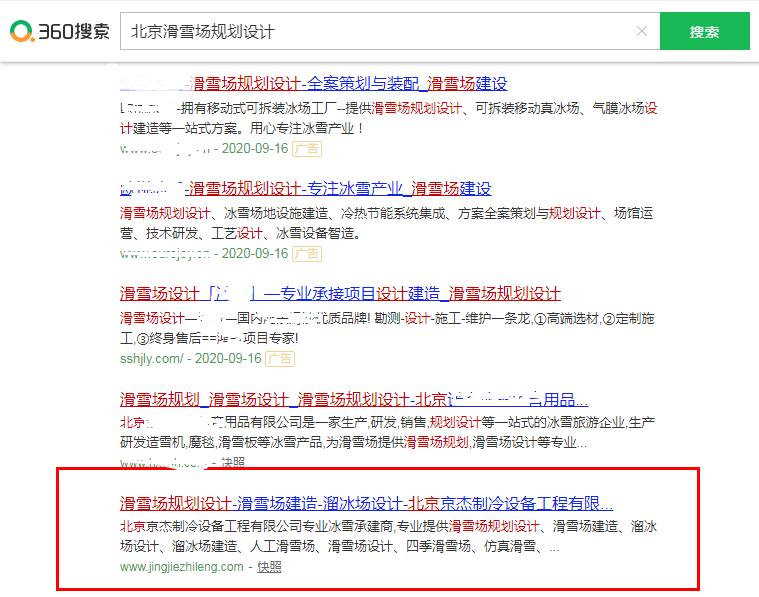Image resolution: width=759 pixels, height=597 pixels.
Task: Focus the search field containing 北京滑雪场规划设计
Action: pos(390,31)
